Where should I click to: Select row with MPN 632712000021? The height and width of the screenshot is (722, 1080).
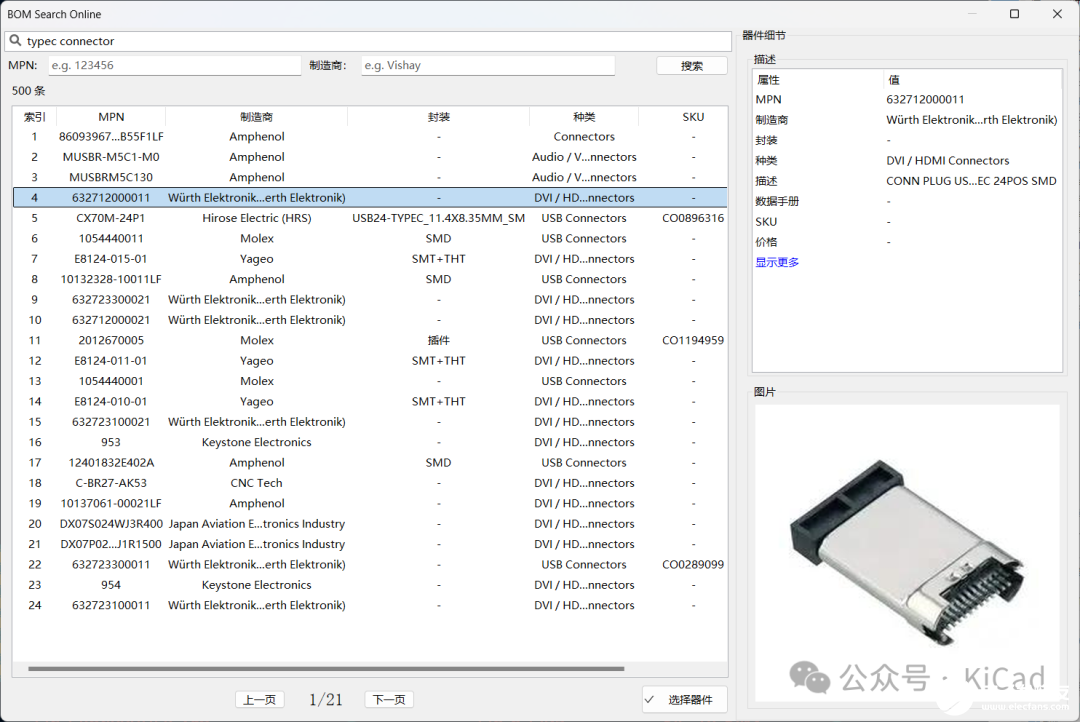pyautogui.click(x=370, y=320)
